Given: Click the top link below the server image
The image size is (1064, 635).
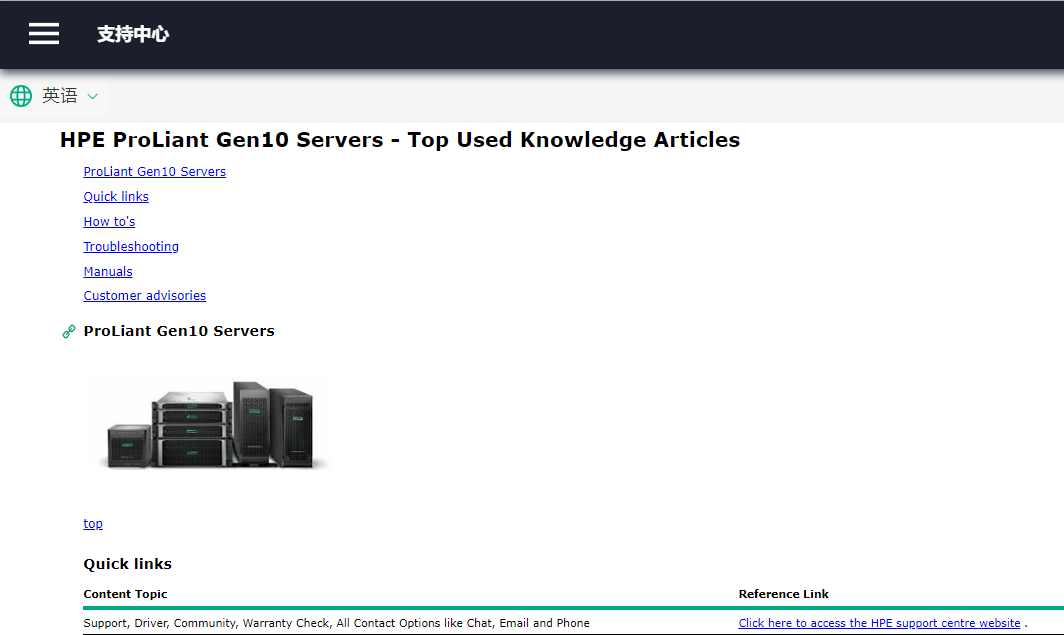Looking at the screenshot, I should pyautogui.click(x=93, y=524).
